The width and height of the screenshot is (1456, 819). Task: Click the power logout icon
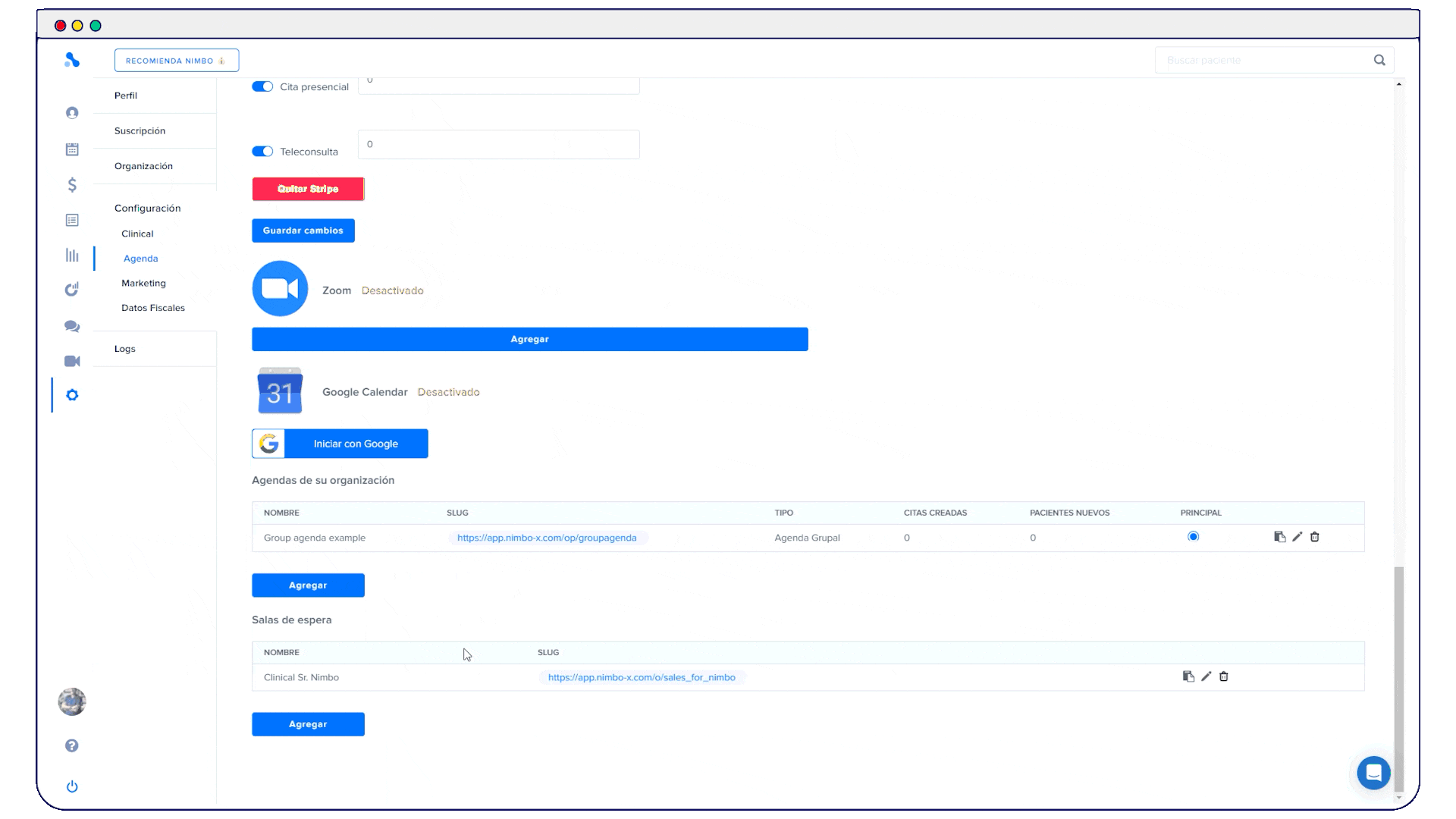pos(72,786)
